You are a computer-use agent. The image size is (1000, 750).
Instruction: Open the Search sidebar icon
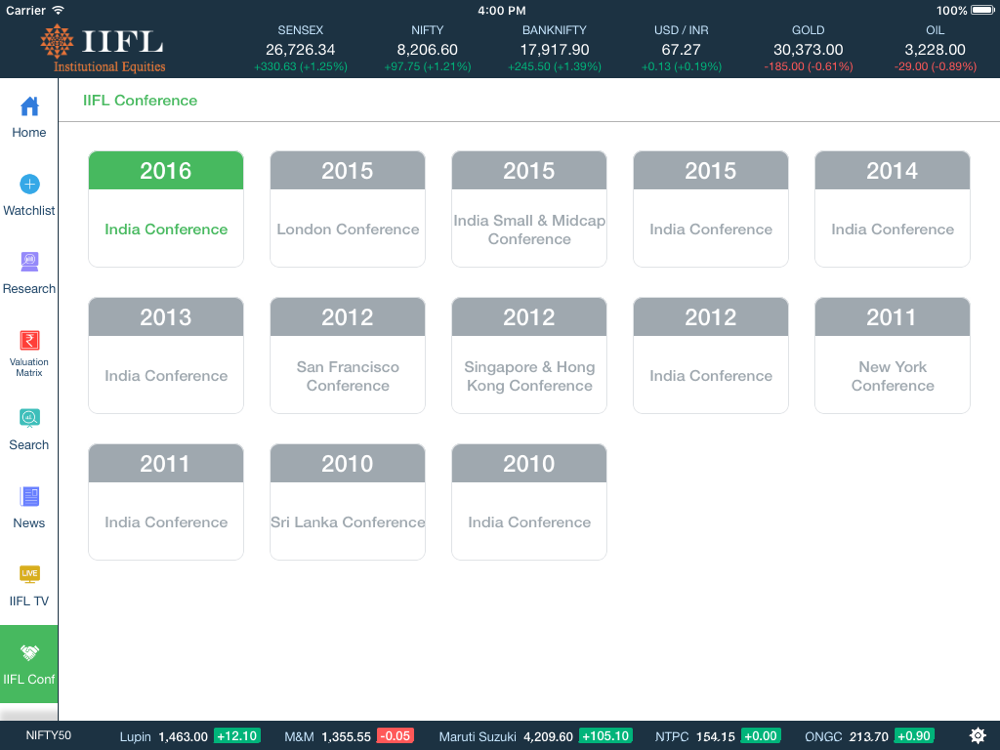click(29, 418)
